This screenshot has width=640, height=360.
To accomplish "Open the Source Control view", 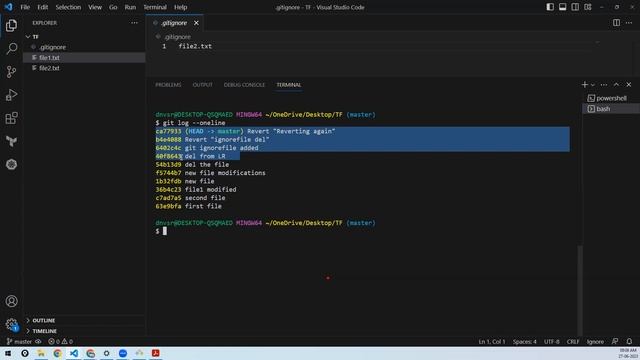I will (11, 72).
